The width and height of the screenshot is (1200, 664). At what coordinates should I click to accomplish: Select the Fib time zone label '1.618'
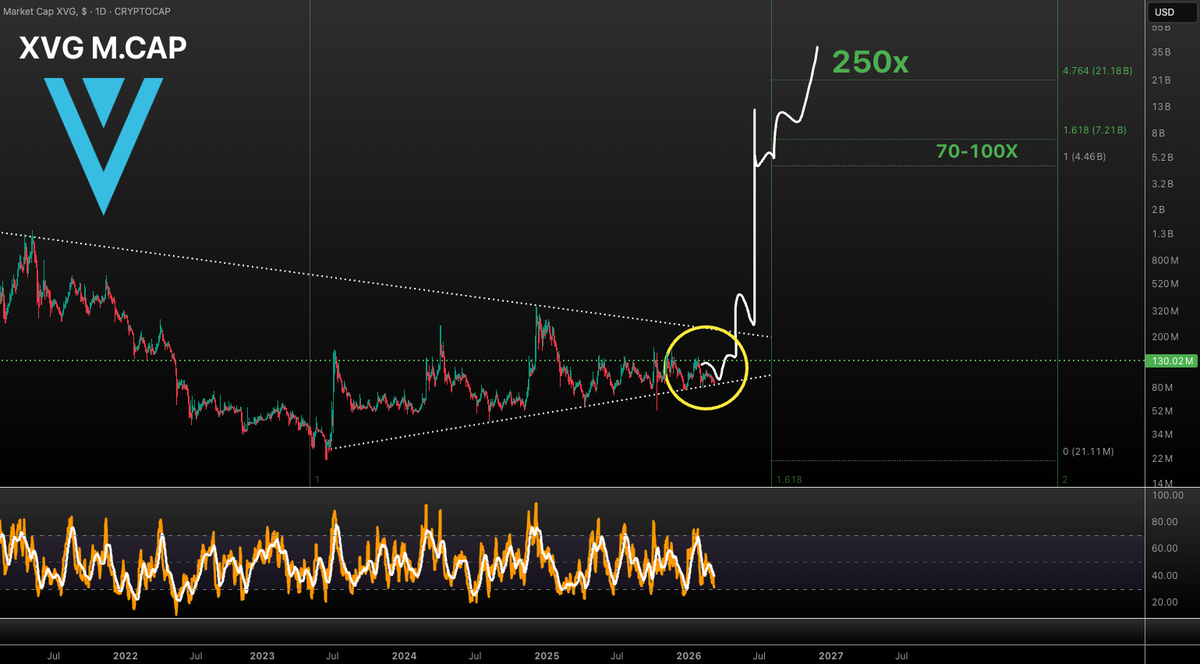click(789, 480)
